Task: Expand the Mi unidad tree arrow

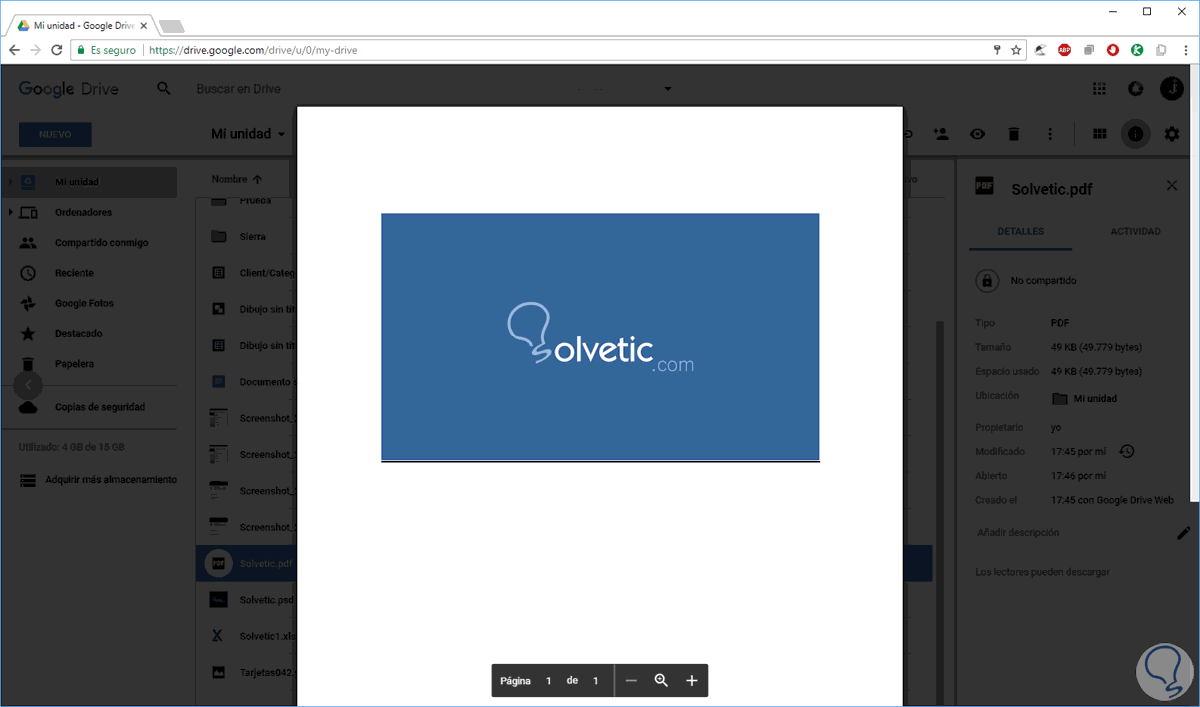Action: [10, 182]
